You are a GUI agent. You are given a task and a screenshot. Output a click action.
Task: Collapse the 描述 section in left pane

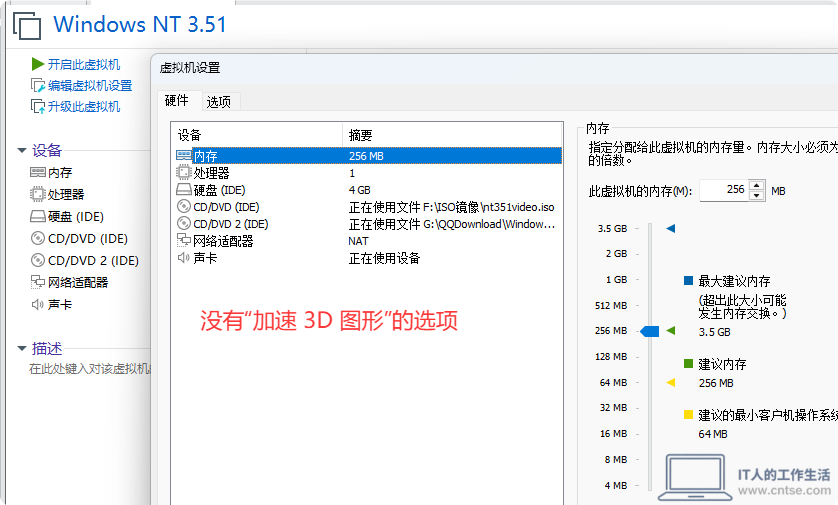coord(22,348)
